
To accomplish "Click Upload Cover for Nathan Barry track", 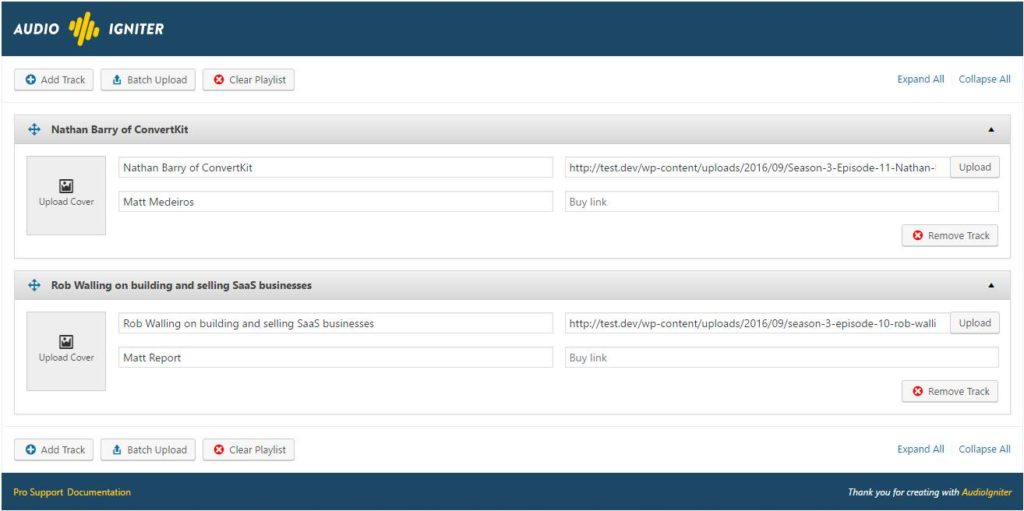I will (x=66, y=195).
